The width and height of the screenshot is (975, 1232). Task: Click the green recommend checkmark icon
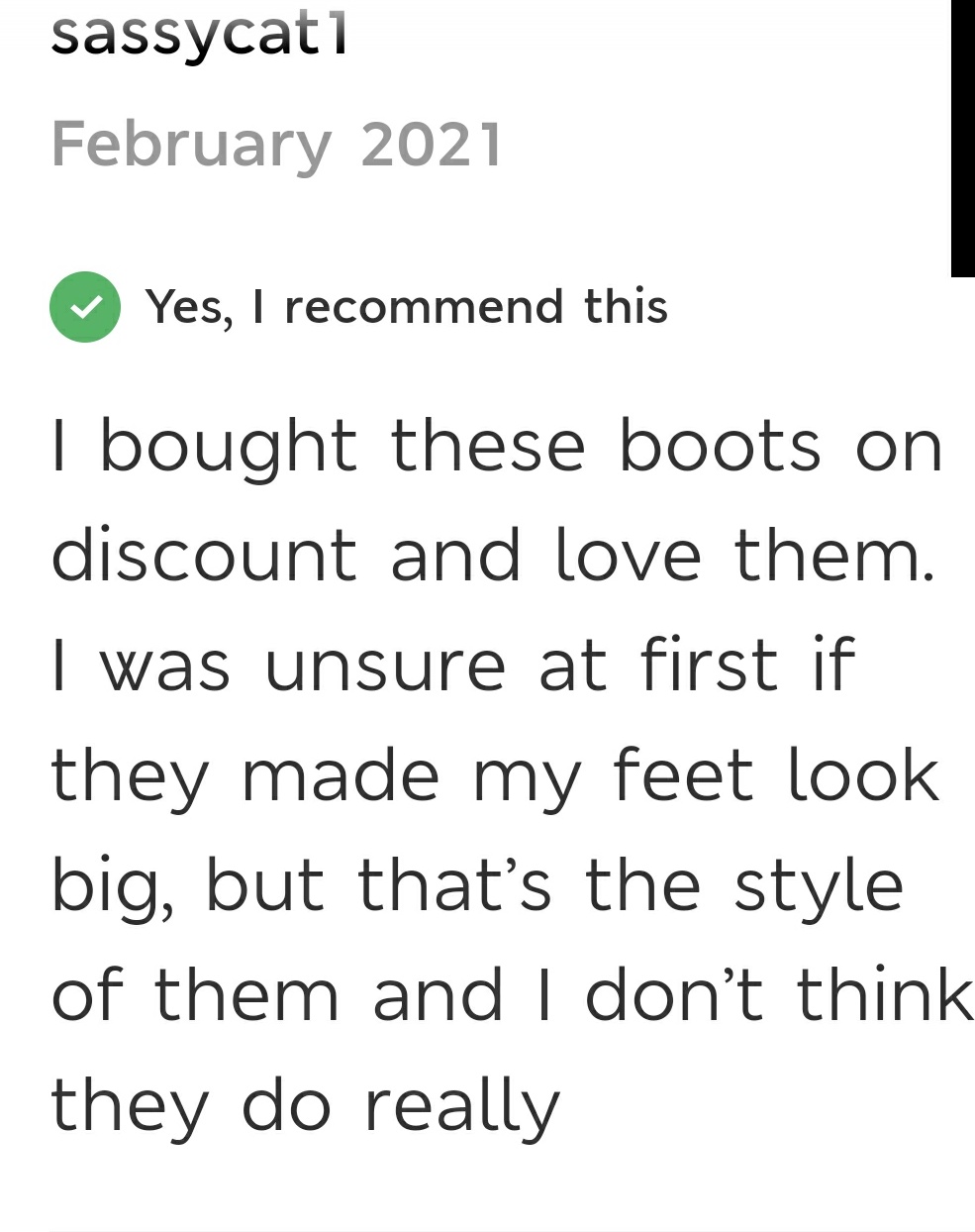(x=85, y=307)
